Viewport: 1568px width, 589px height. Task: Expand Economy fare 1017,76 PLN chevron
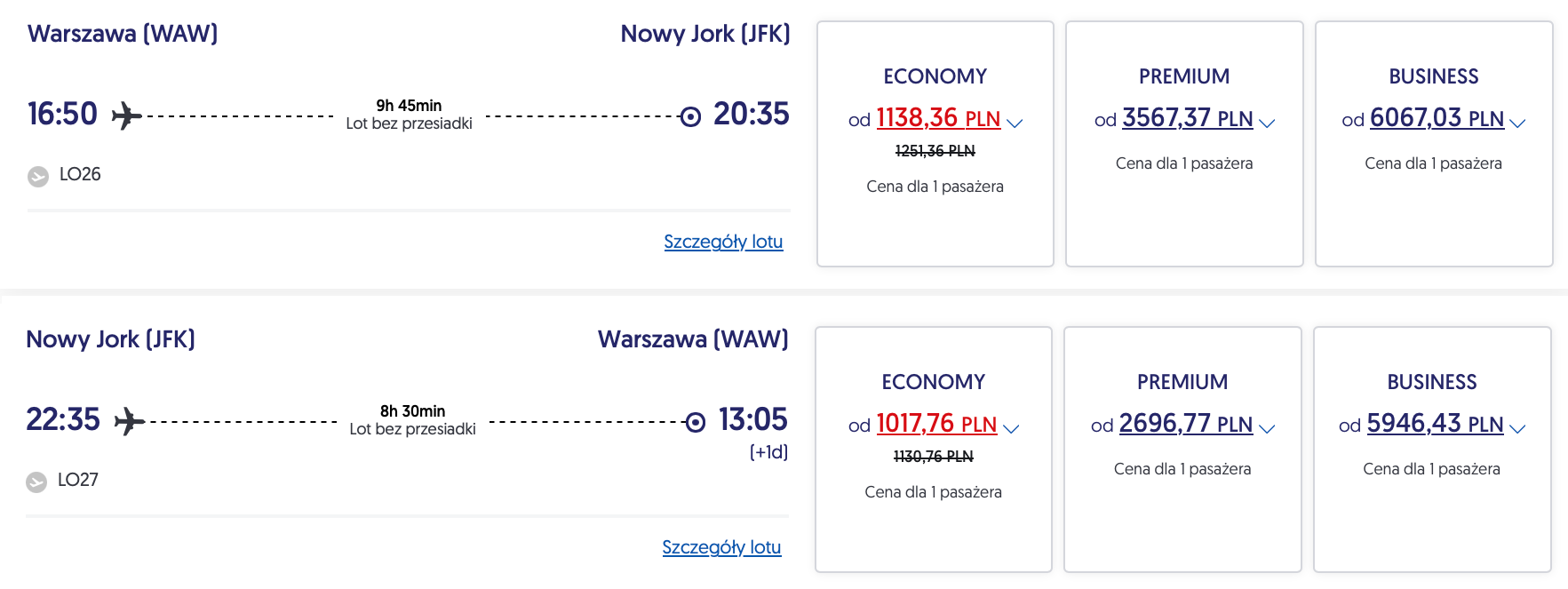click(1011, 428)
